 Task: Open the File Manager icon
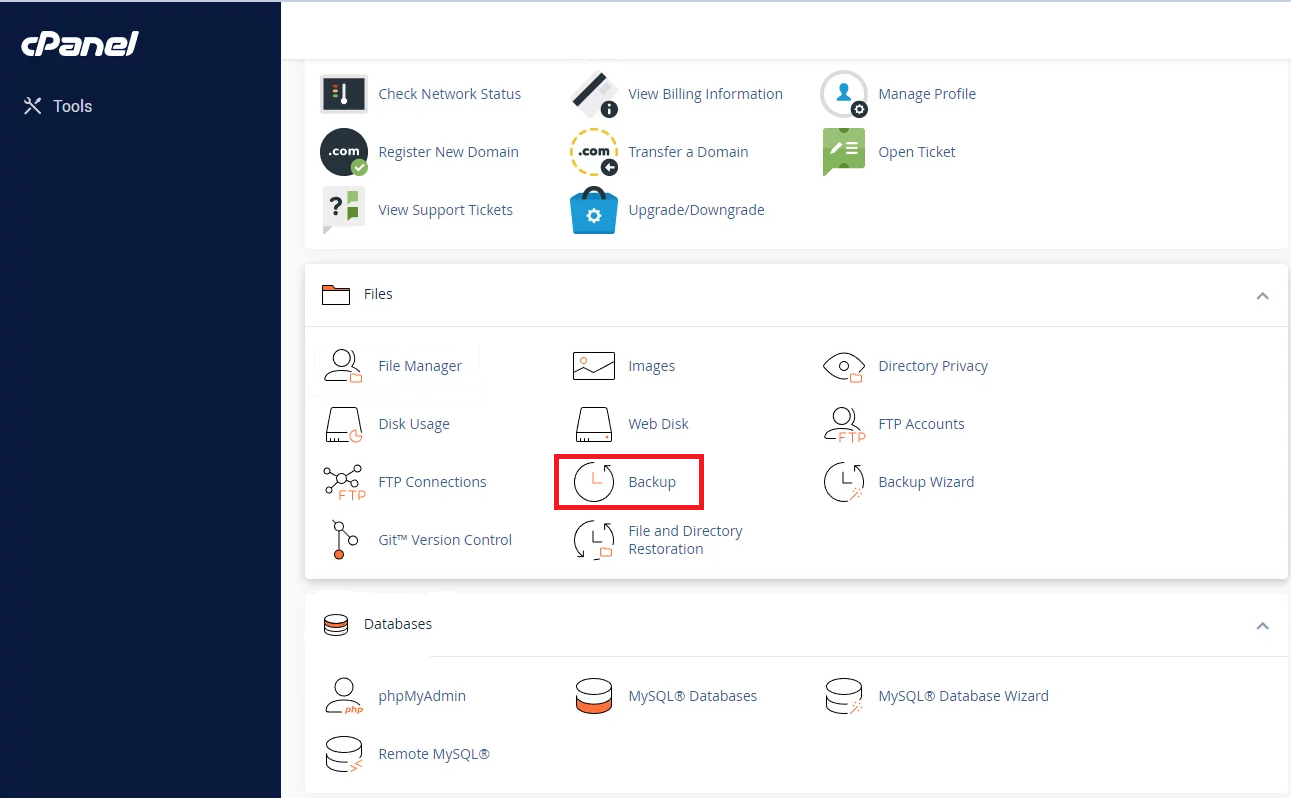coord(343,366)
